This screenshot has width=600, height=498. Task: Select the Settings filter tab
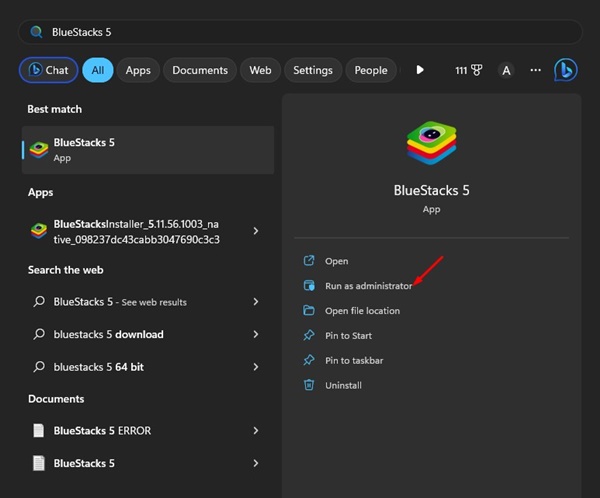(313, 70)
